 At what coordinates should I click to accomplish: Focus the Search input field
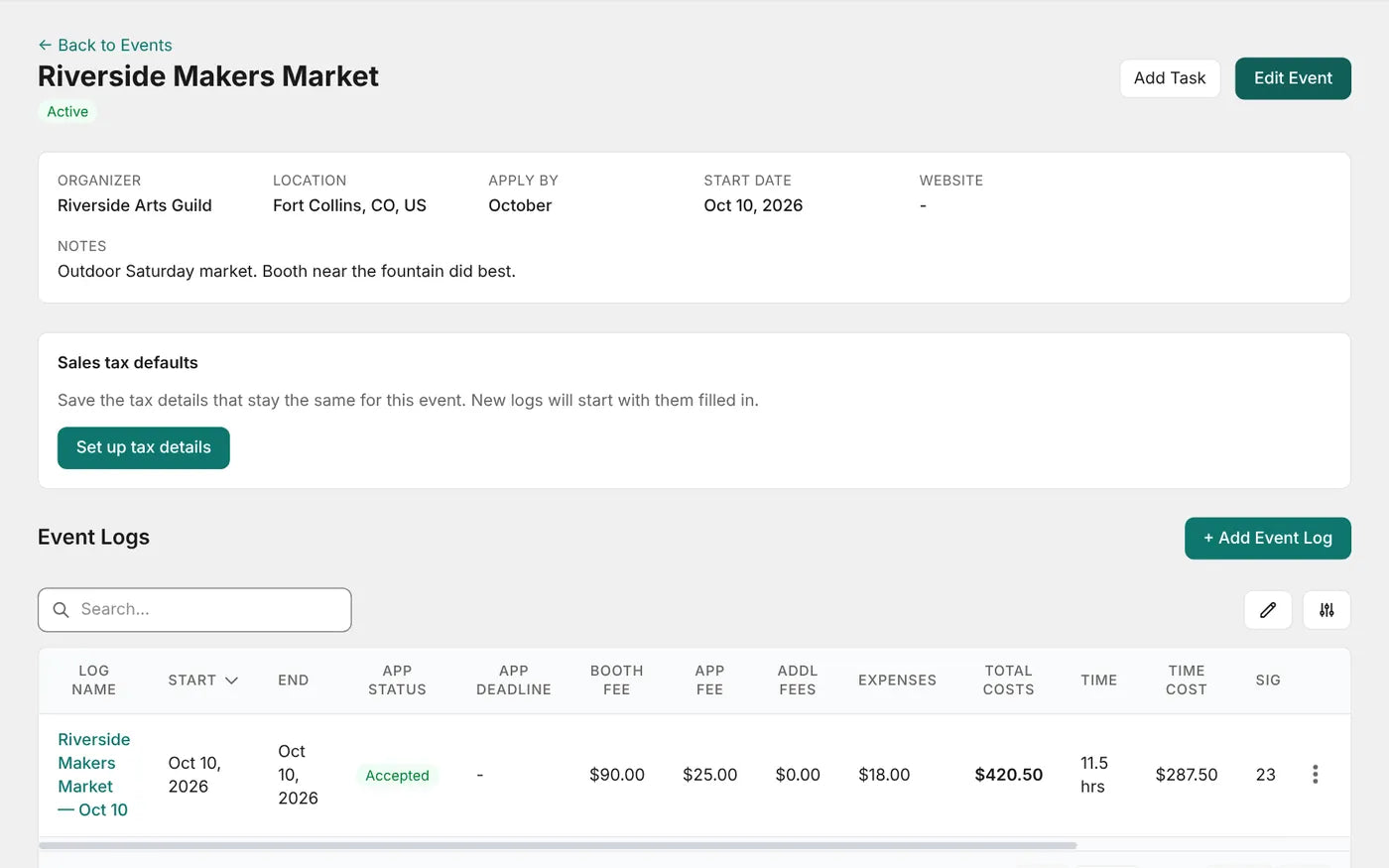pyautogui.click(x=194, y=610)
